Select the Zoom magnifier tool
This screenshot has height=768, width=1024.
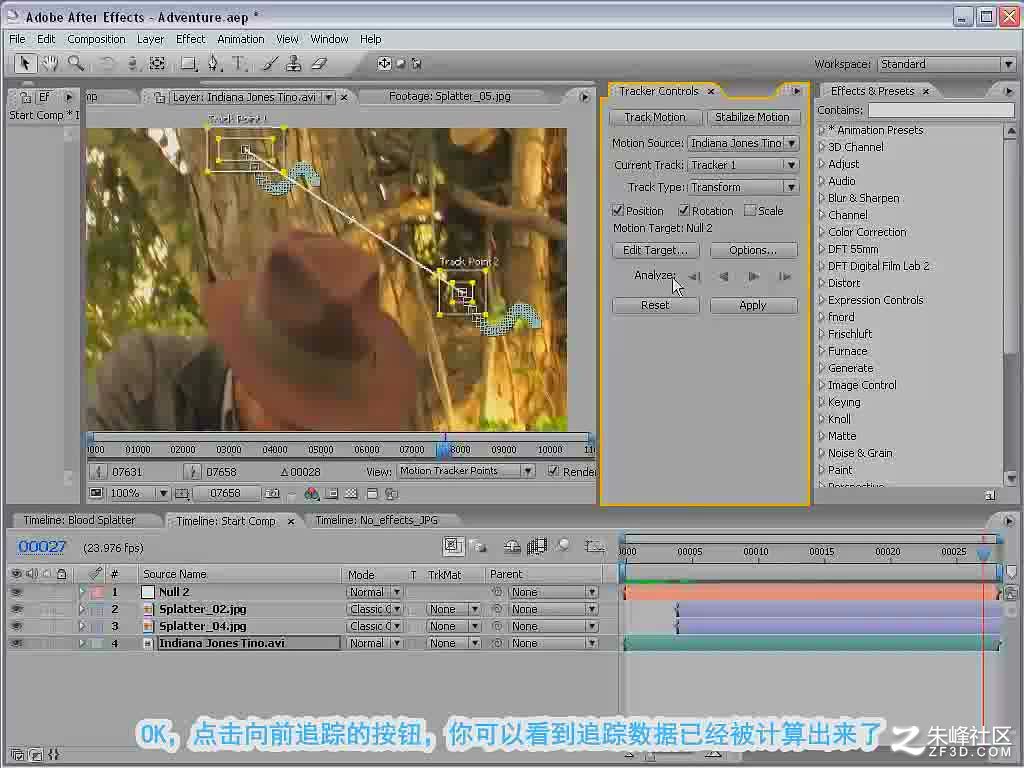point(76,64)
